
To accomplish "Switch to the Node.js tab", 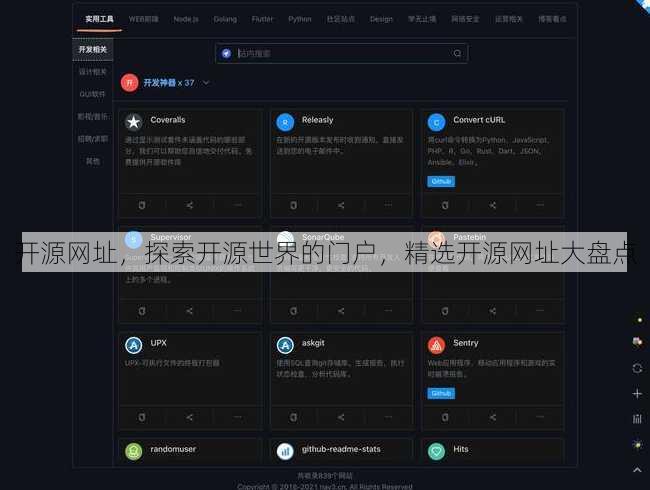I will click(x=186, y=19).
